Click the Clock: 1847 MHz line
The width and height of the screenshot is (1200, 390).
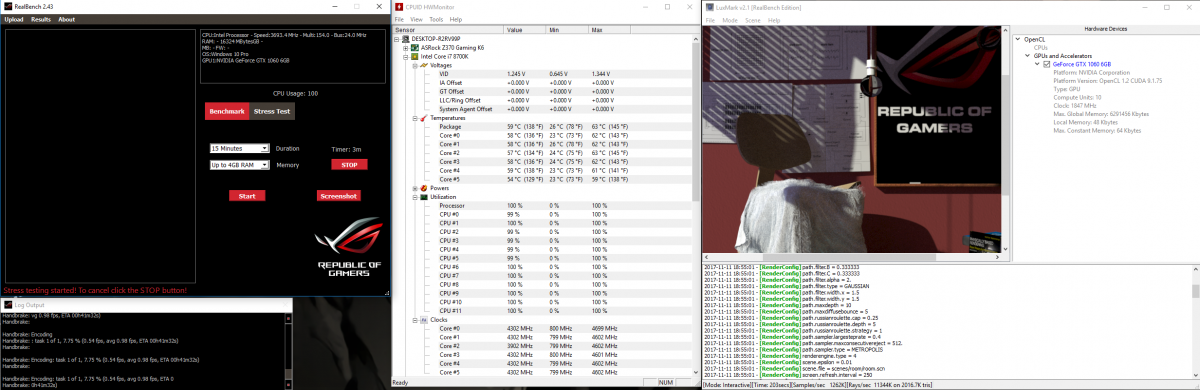click(1075, 105)
